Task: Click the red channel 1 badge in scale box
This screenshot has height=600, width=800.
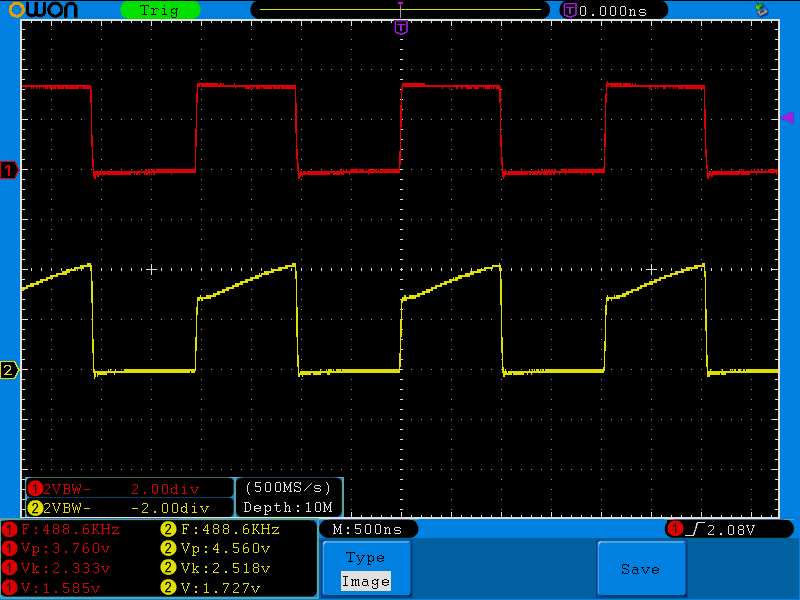Action: [x=35, y=489]
